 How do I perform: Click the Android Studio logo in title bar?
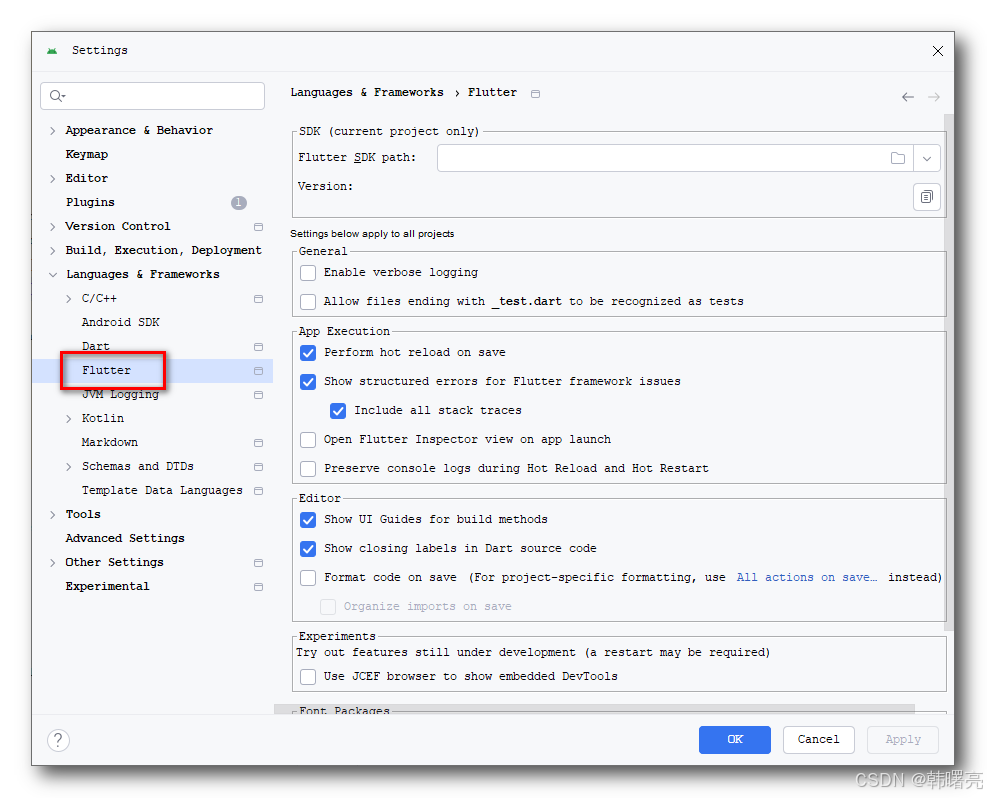52,50
